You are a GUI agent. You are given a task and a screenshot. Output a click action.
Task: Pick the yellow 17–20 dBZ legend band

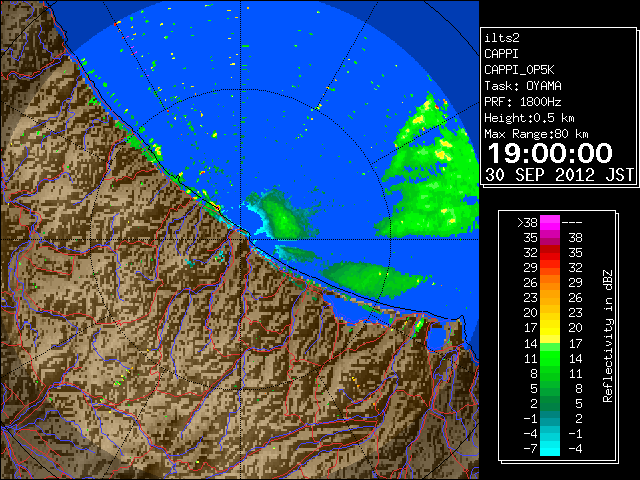point(550,328)
